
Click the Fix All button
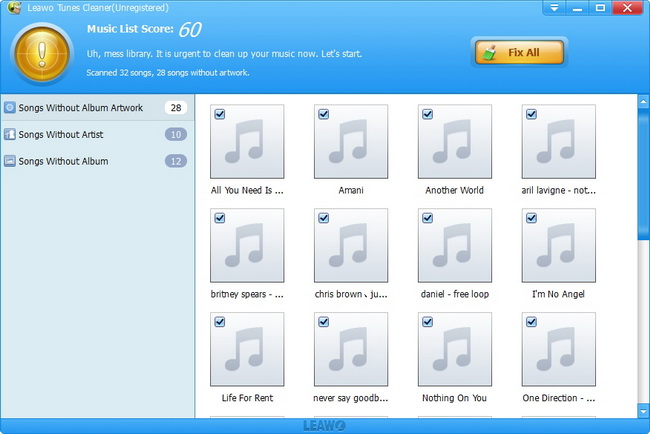pyautogui.click(x=519, y=52)
